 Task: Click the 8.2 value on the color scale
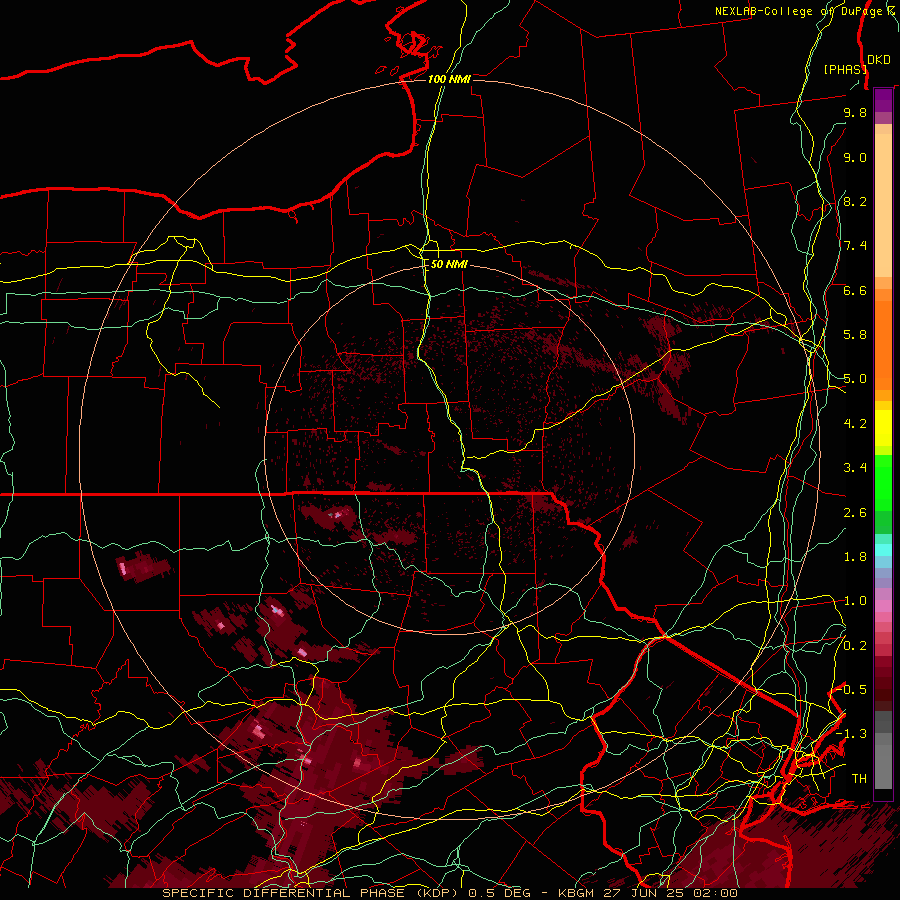pos(855,201)
